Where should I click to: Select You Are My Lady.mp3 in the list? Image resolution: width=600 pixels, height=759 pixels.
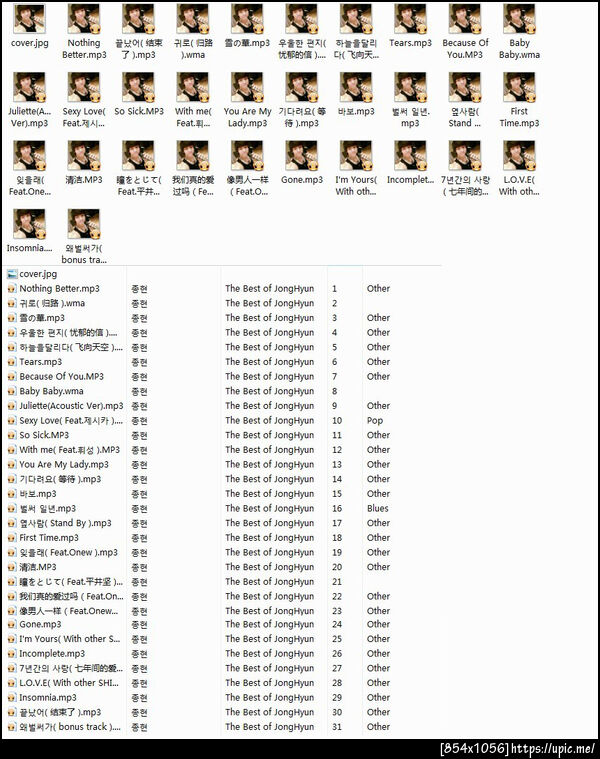coord(64,465)
